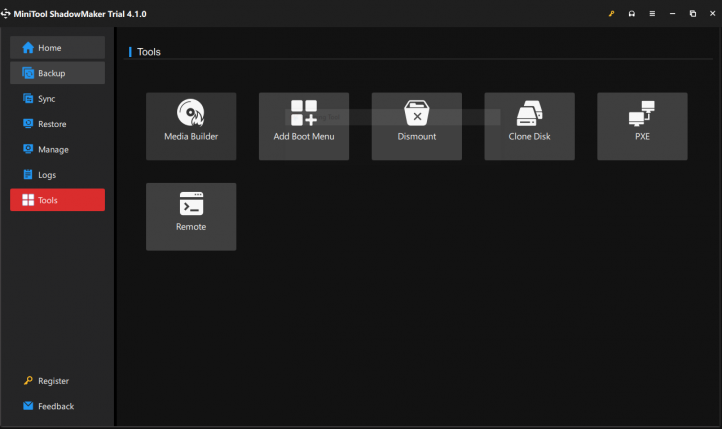722x429 pixels.
Task: Click the key icon in title bar
Action: click(x=611, y=14)
